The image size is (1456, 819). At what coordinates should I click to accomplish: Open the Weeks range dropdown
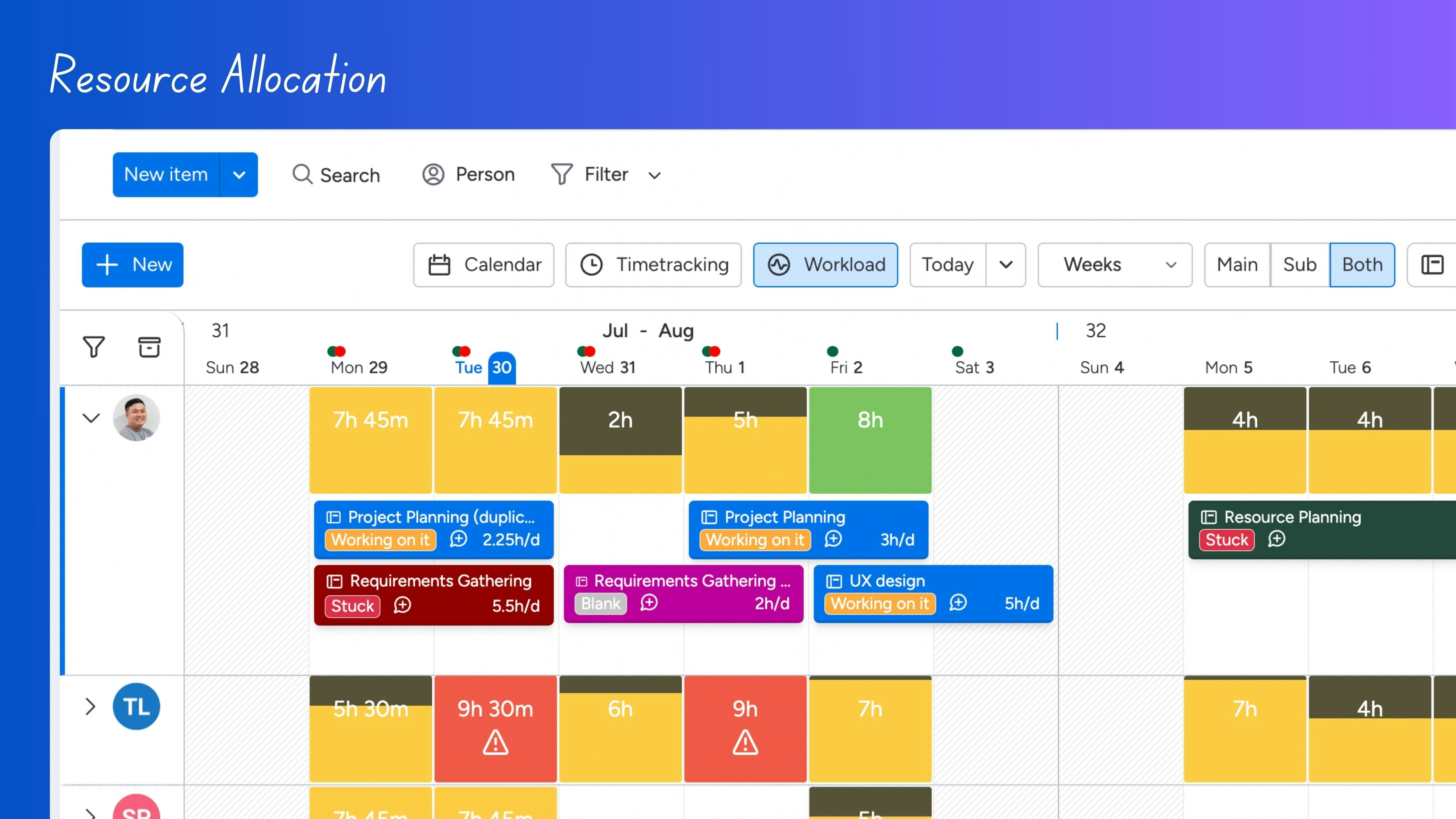pyautogui.click(x=1115, y=265)
